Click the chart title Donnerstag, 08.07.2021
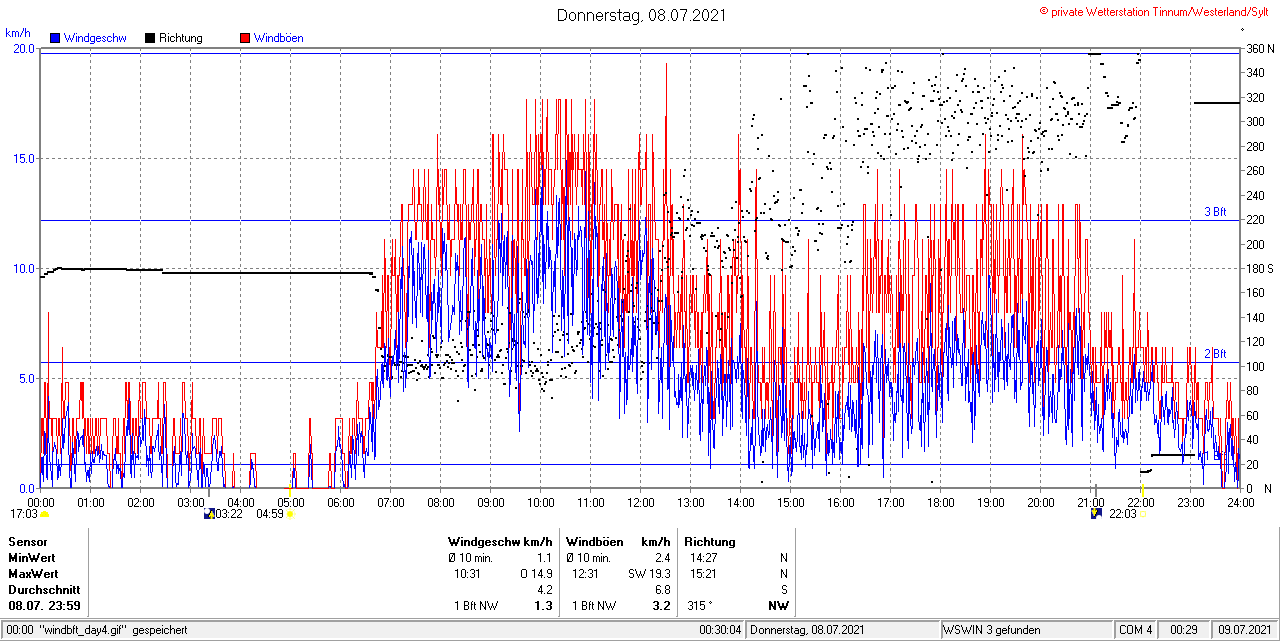1280x641 pixels. [x=641, y=15]
